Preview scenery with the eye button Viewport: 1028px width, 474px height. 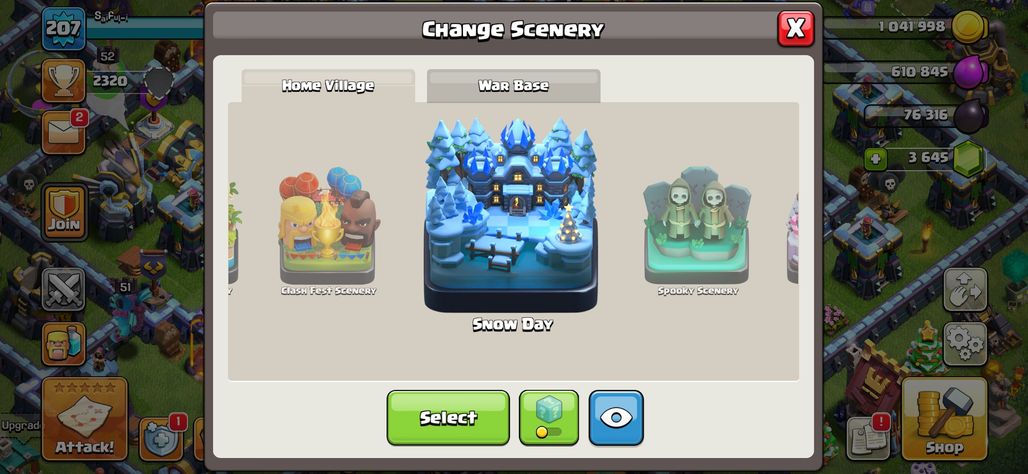(x=616, y=418)
